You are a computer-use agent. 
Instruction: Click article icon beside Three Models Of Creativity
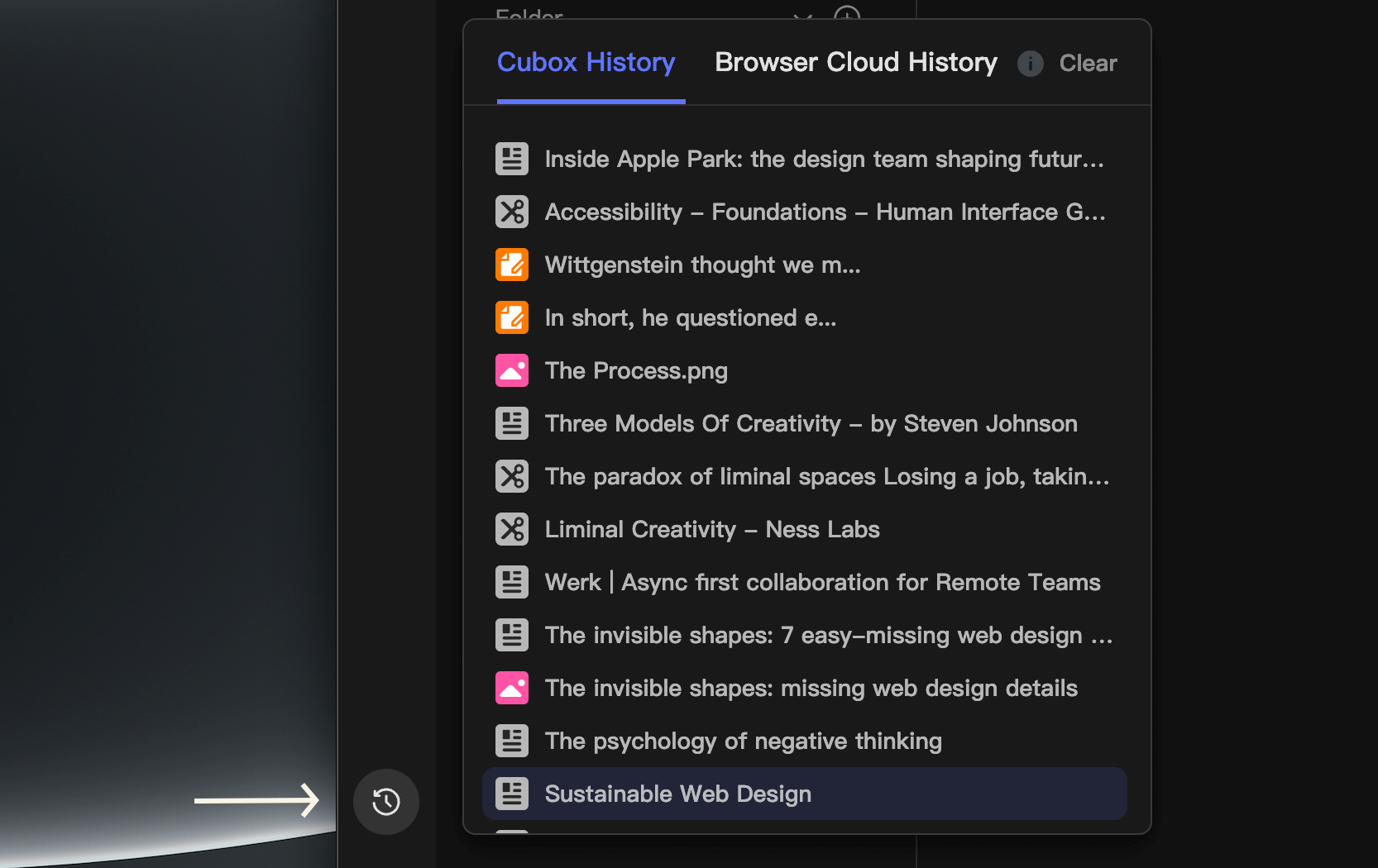512,423
